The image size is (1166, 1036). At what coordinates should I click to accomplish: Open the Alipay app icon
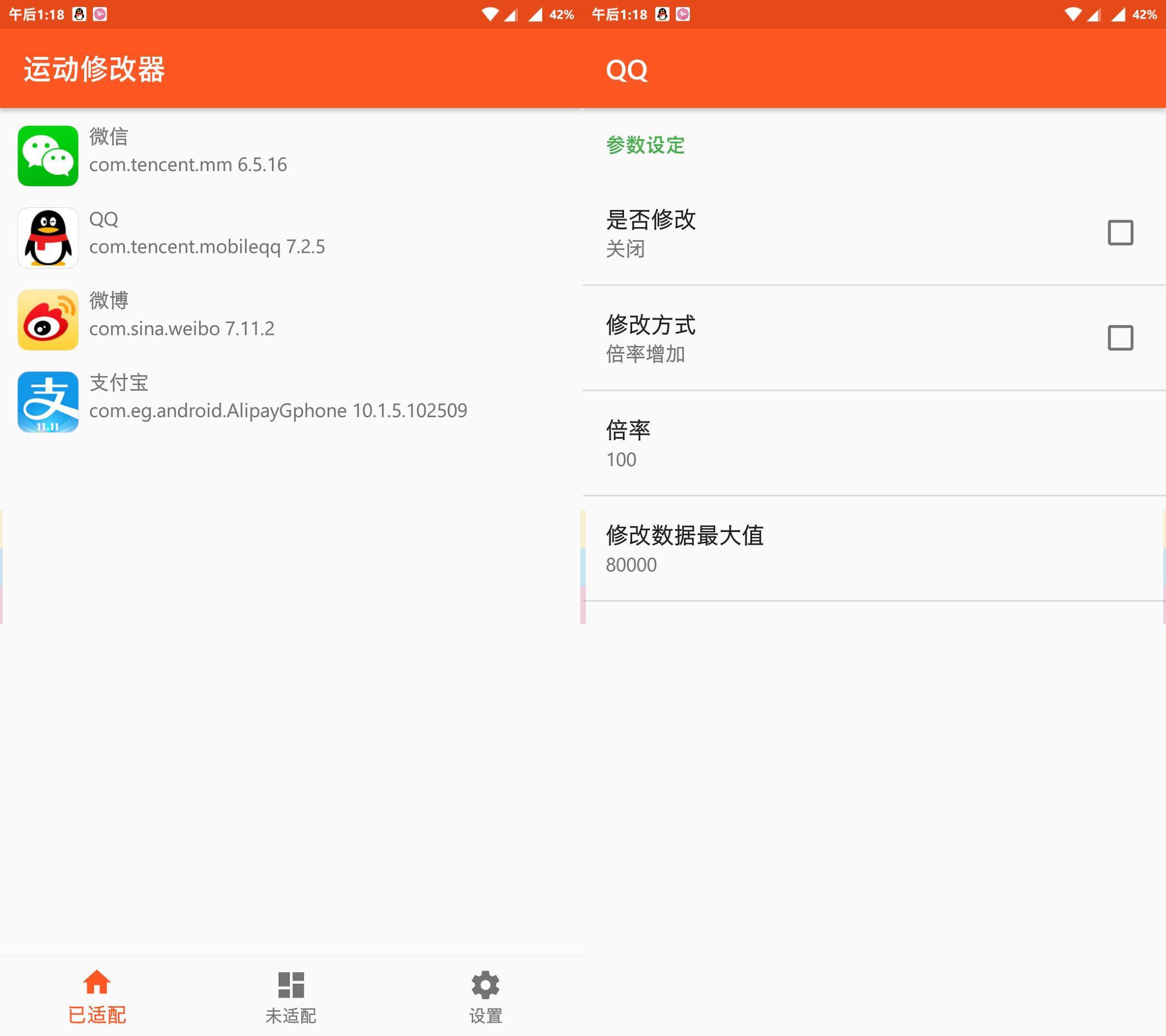click(48, 402)
